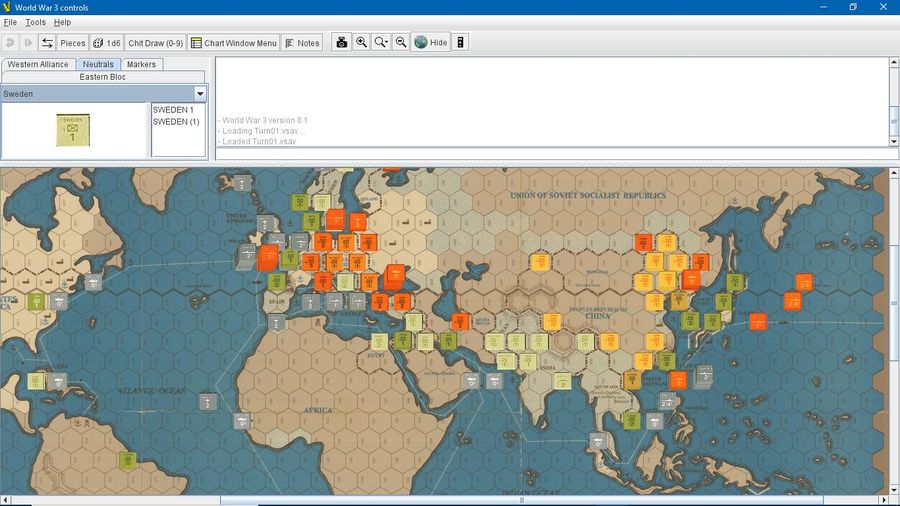
Task: Select SWEDEN 1 in the piece list
Action: point(173,110)
